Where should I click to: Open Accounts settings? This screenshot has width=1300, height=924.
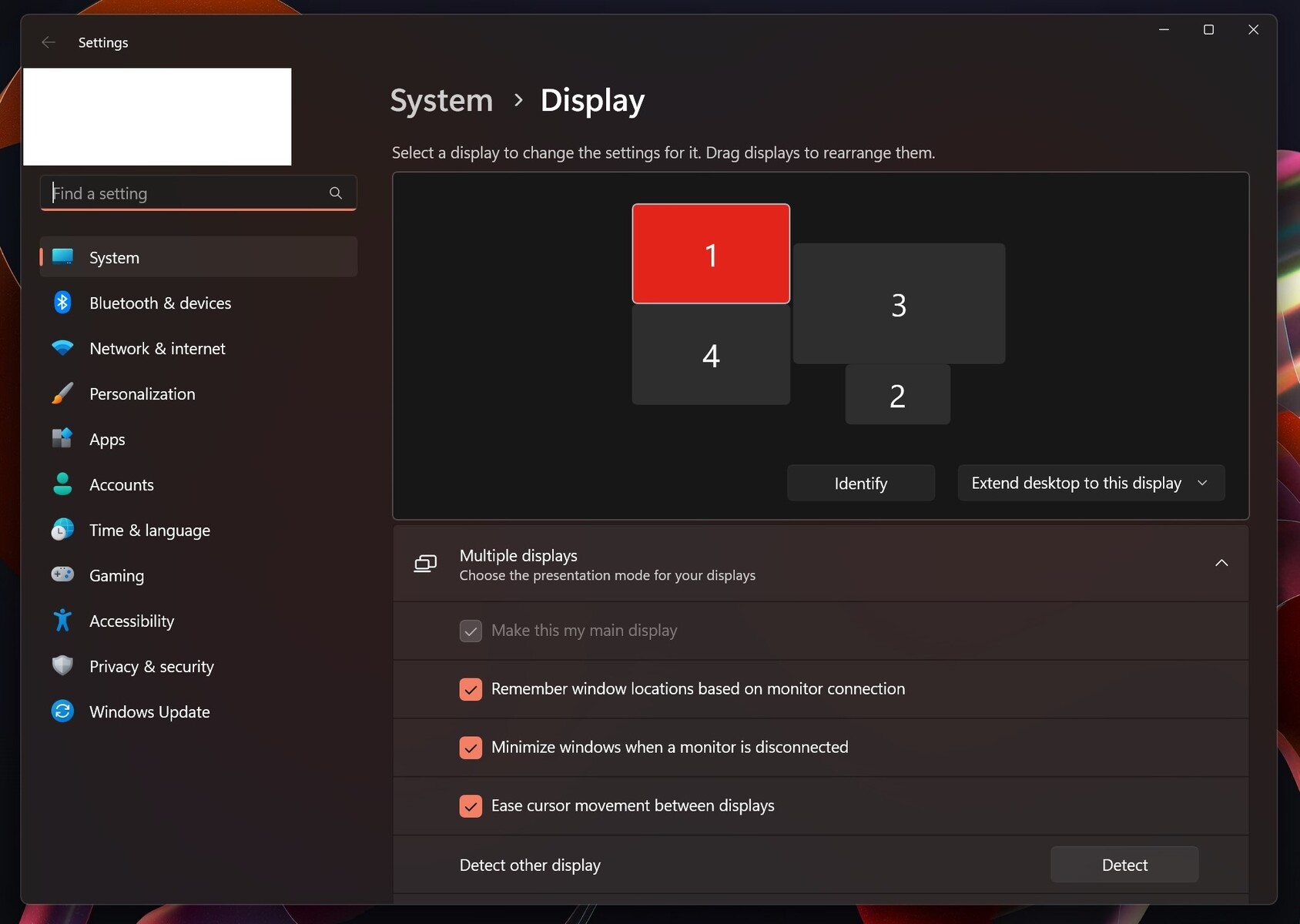(x=199, y=484)
